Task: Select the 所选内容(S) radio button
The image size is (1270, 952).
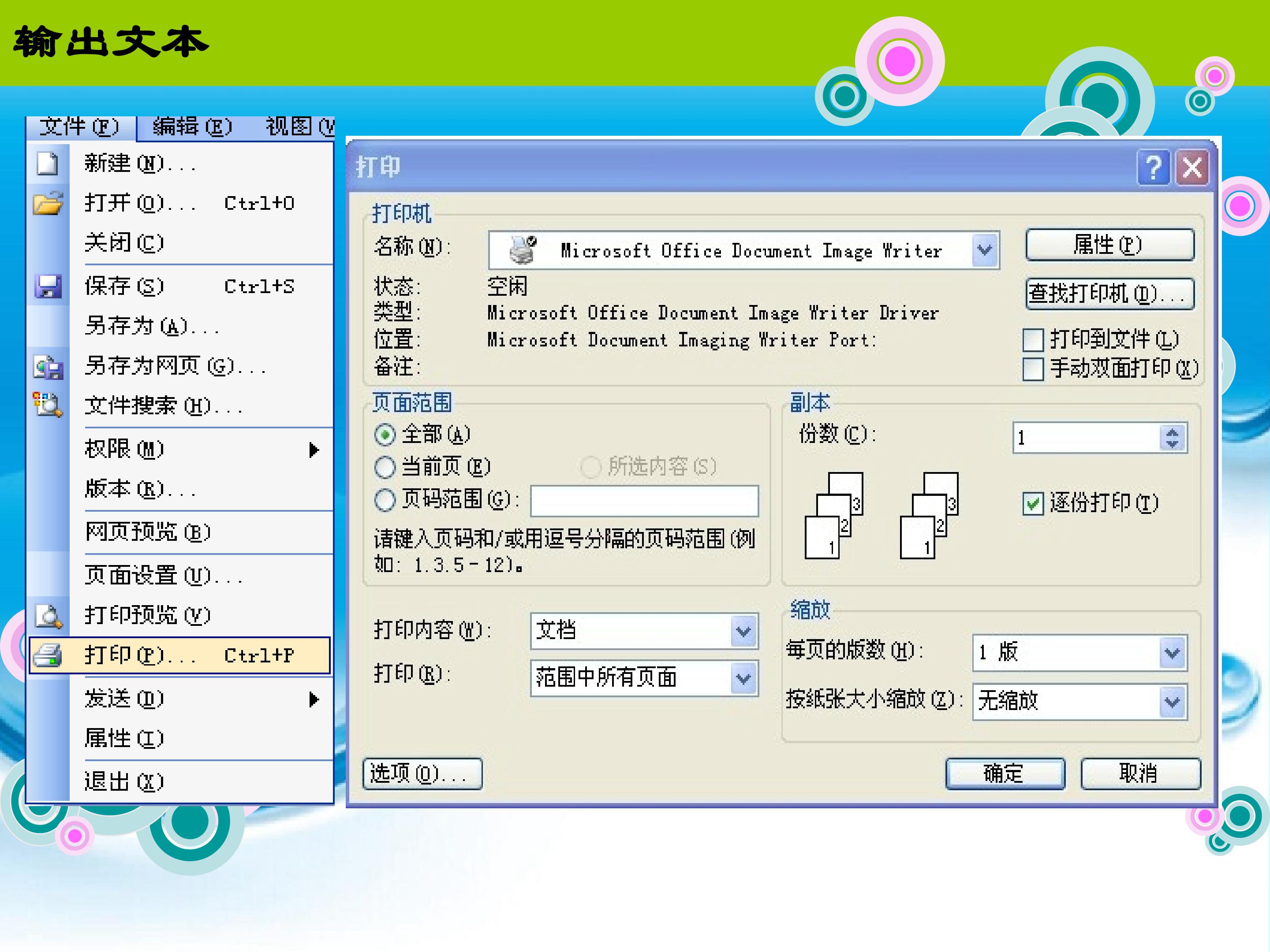Action: click(591, 467)
